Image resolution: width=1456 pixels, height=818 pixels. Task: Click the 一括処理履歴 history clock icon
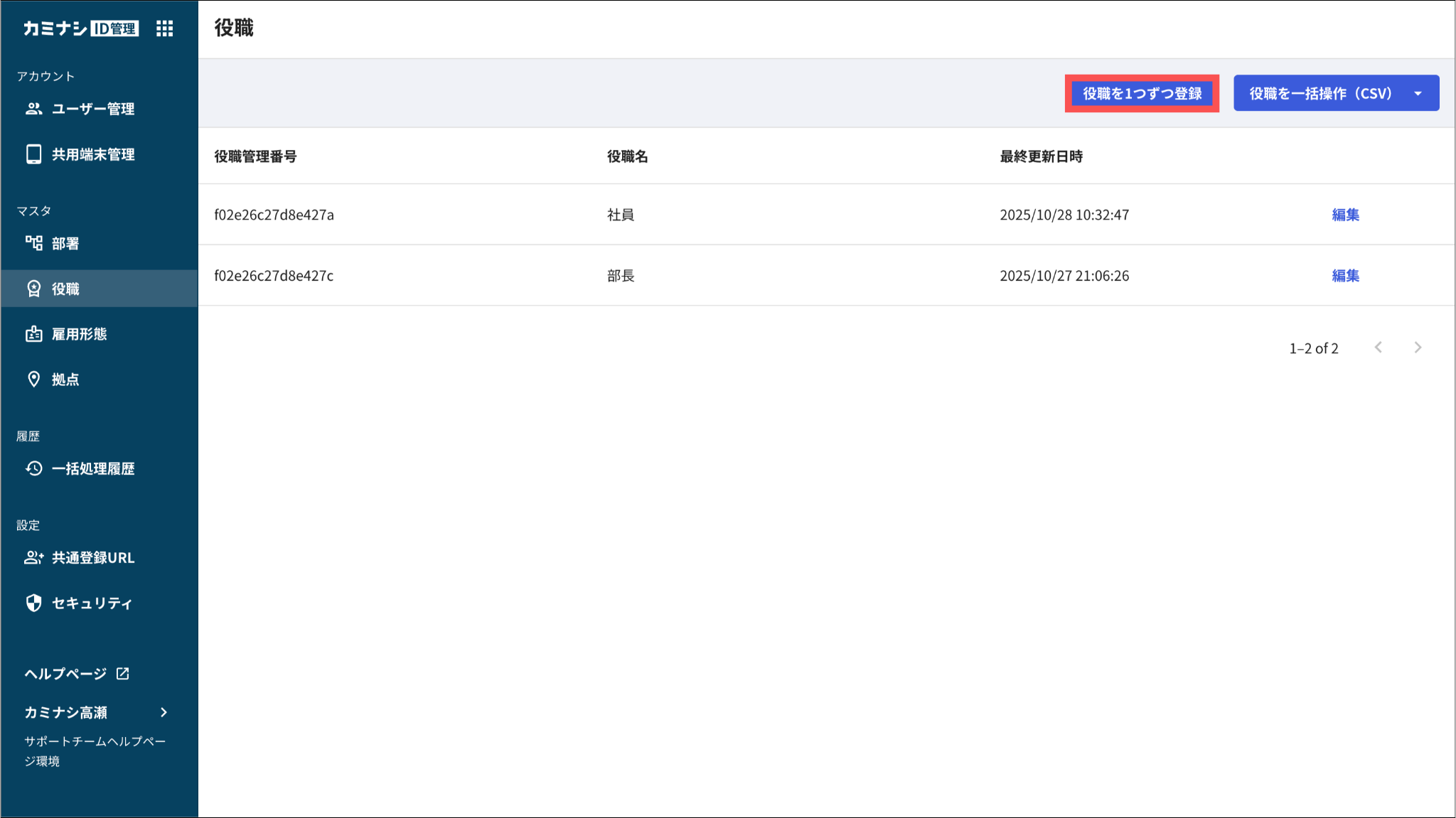(x=33, y=468)
